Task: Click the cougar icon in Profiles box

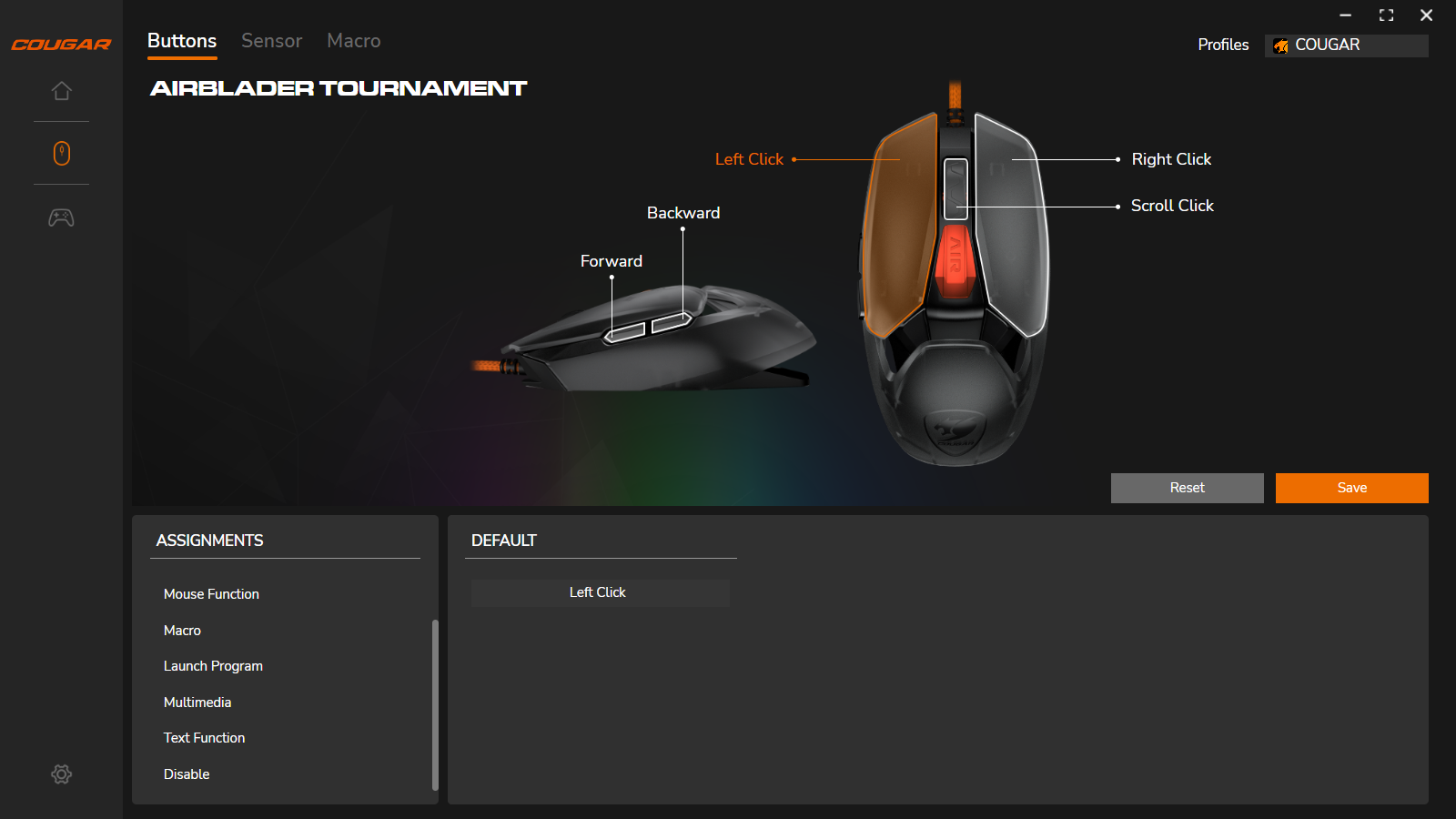Action: click(1281, 45)
